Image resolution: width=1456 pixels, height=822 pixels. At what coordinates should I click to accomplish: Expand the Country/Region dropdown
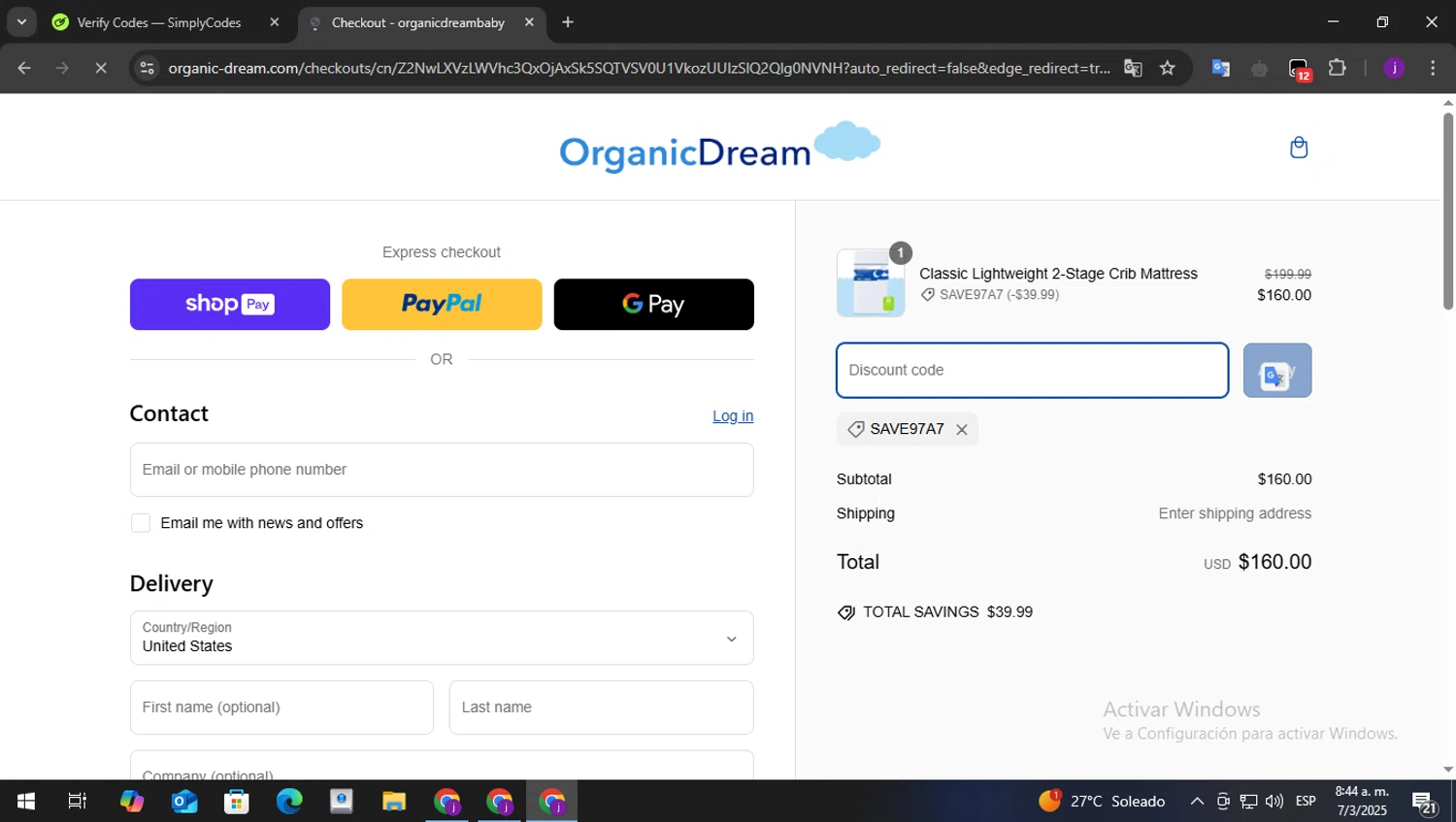click(x=442, y=638)
